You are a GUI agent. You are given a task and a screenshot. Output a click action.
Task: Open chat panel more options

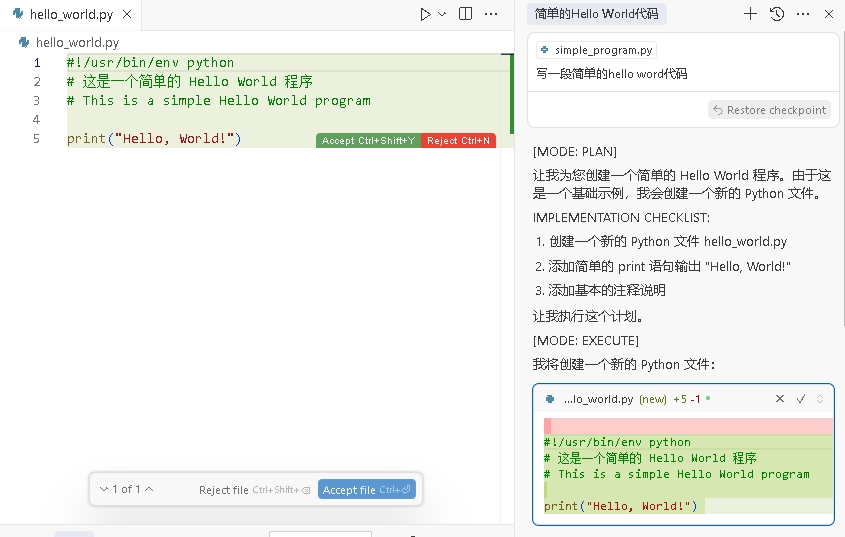coord(803,14)
